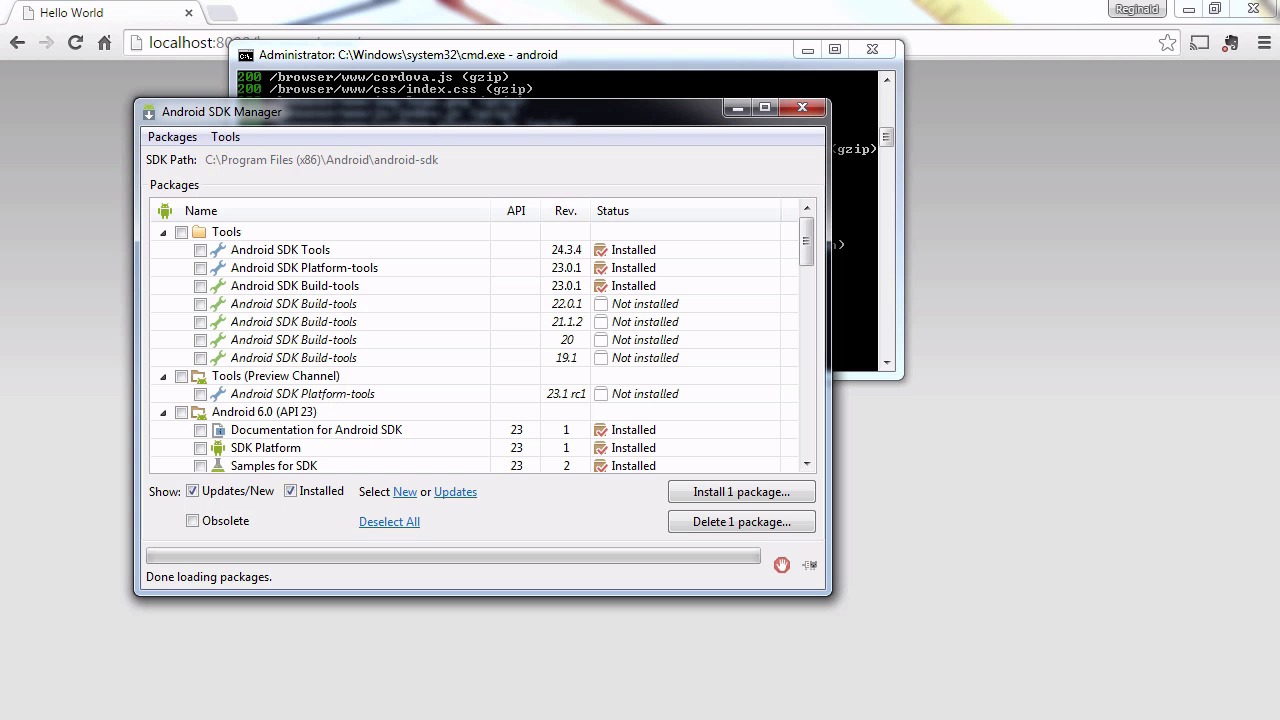1280x720 pixels.
Task: Click the log window icon at bottom right
Action: 810,565
